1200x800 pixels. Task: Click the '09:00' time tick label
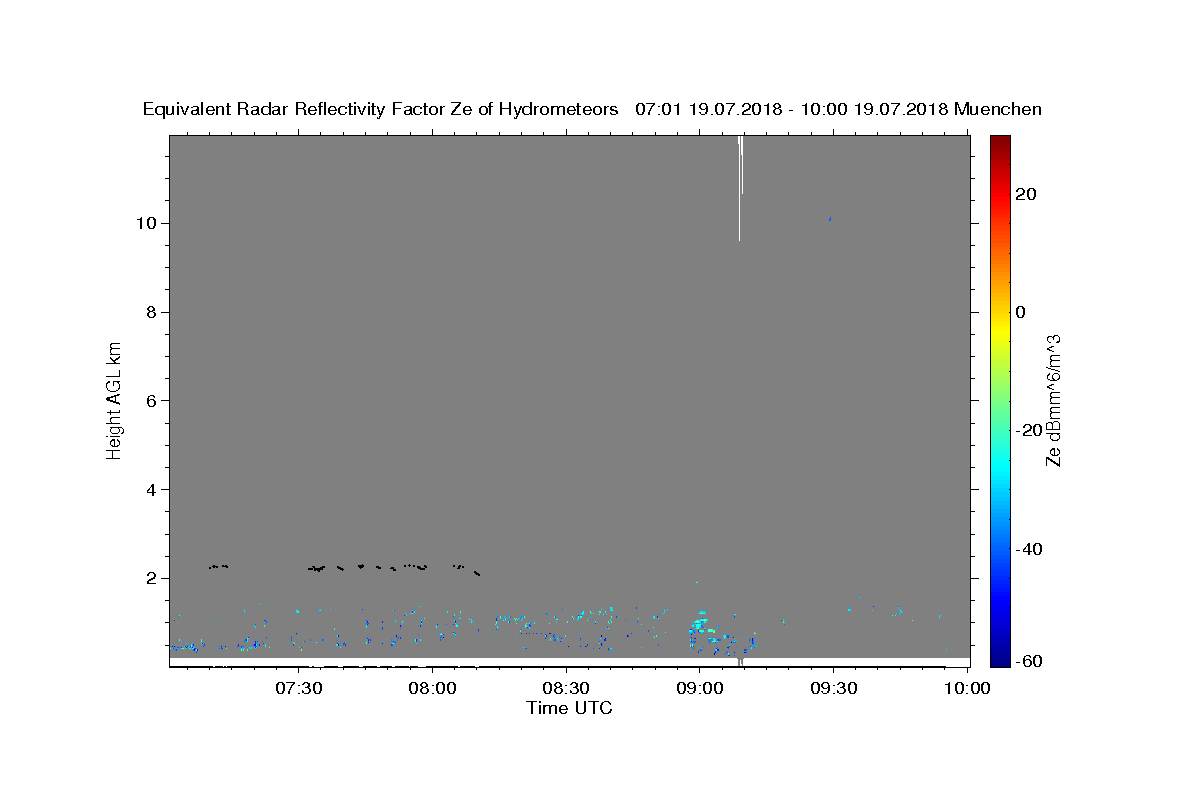[699, 689]
